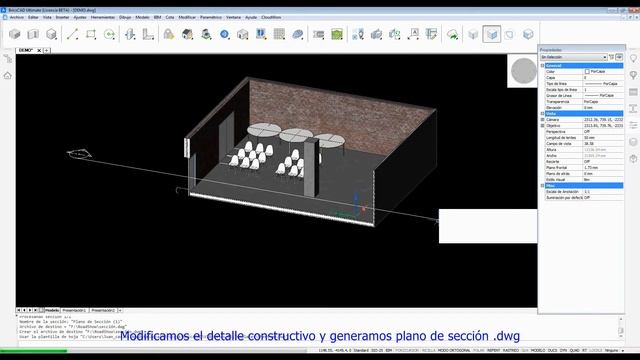Open the Ninguno dropdown in status bar
640x360 pixels.
pos(611,350)
